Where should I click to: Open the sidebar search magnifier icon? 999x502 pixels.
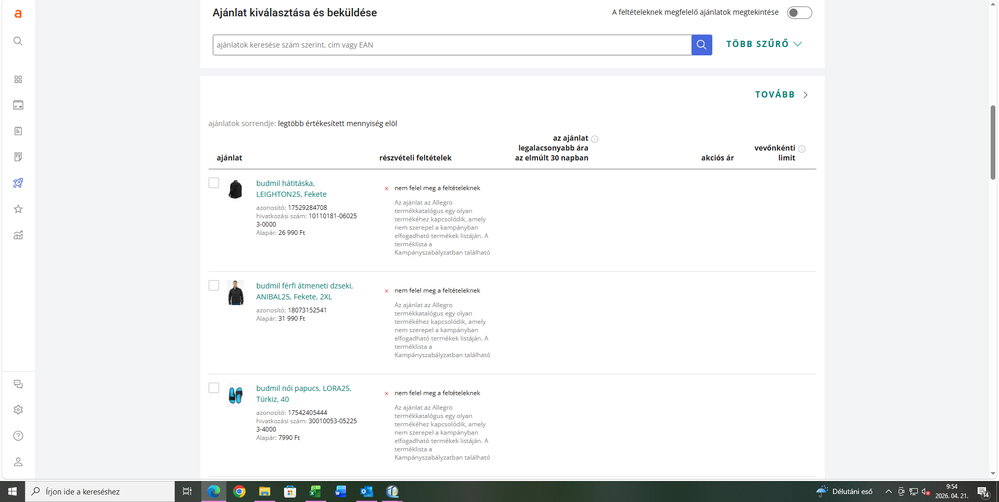coord(18,41)
